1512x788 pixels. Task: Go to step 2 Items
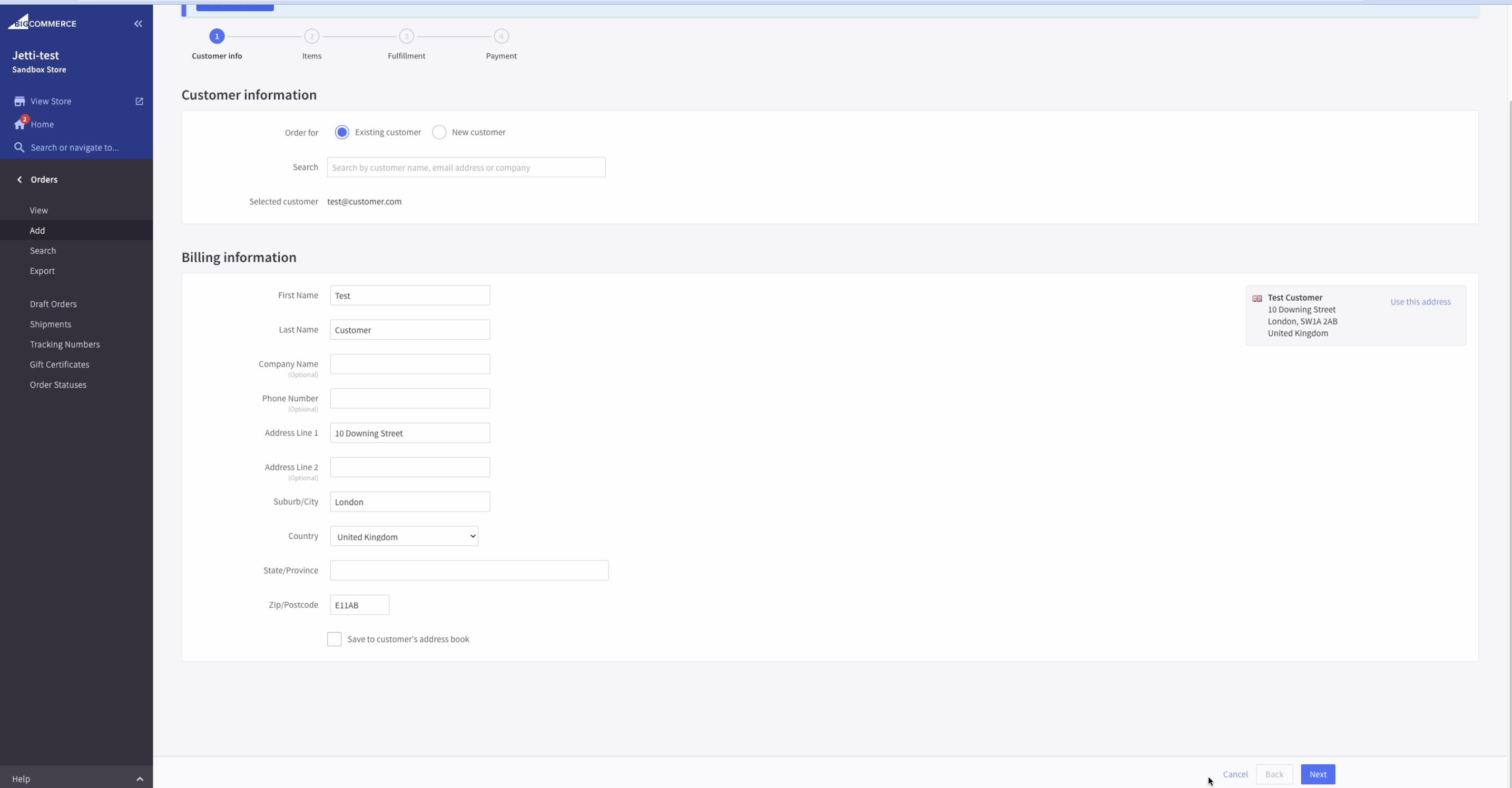coord(312,36)
